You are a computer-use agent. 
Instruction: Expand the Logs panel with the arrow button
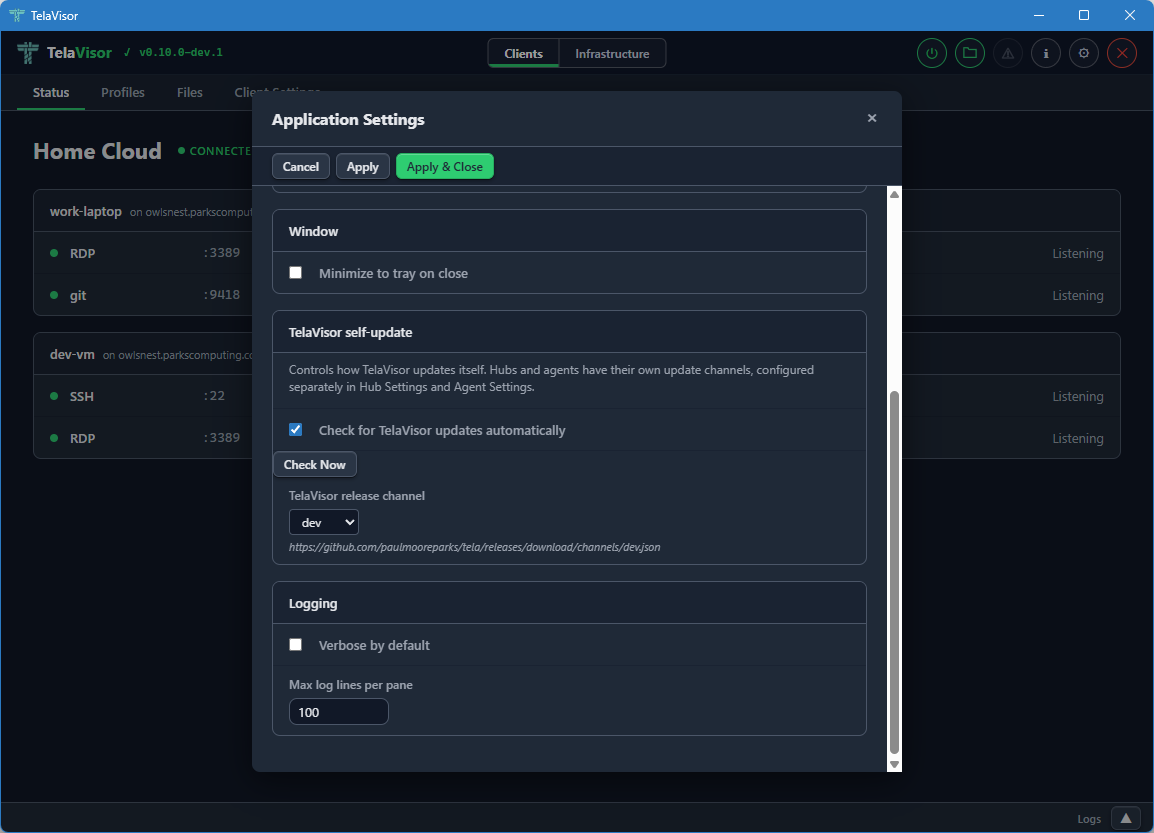pyautogui.click(x=1125, y=818)
